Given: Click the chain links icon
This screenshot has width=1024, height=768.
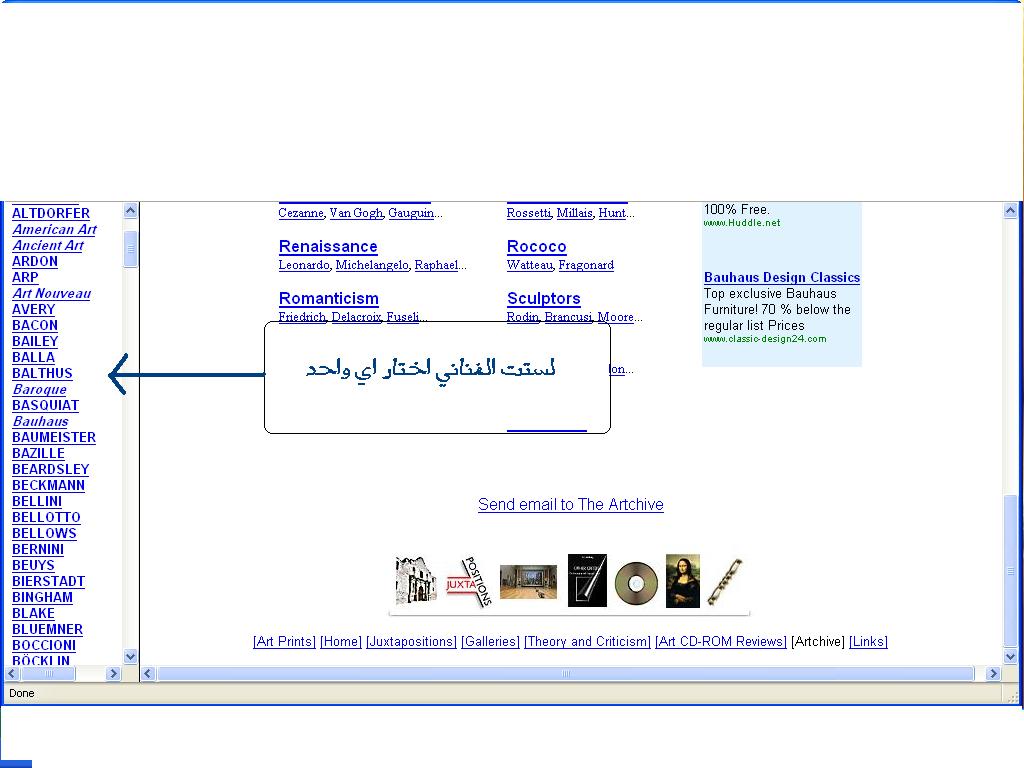Looking at the screenshot, I should point(725,581).
